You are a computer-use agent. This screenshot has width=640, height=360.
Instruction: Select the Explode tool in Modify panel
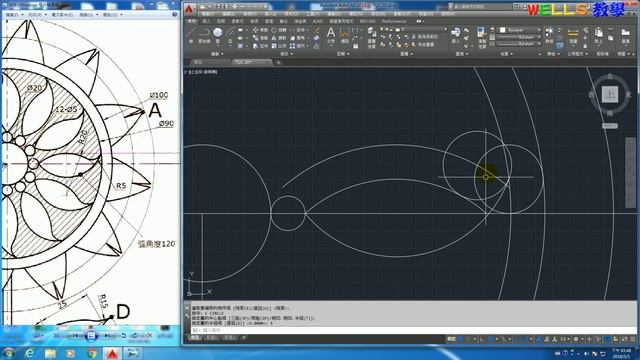pyautogui.click(x=316, y=38)
